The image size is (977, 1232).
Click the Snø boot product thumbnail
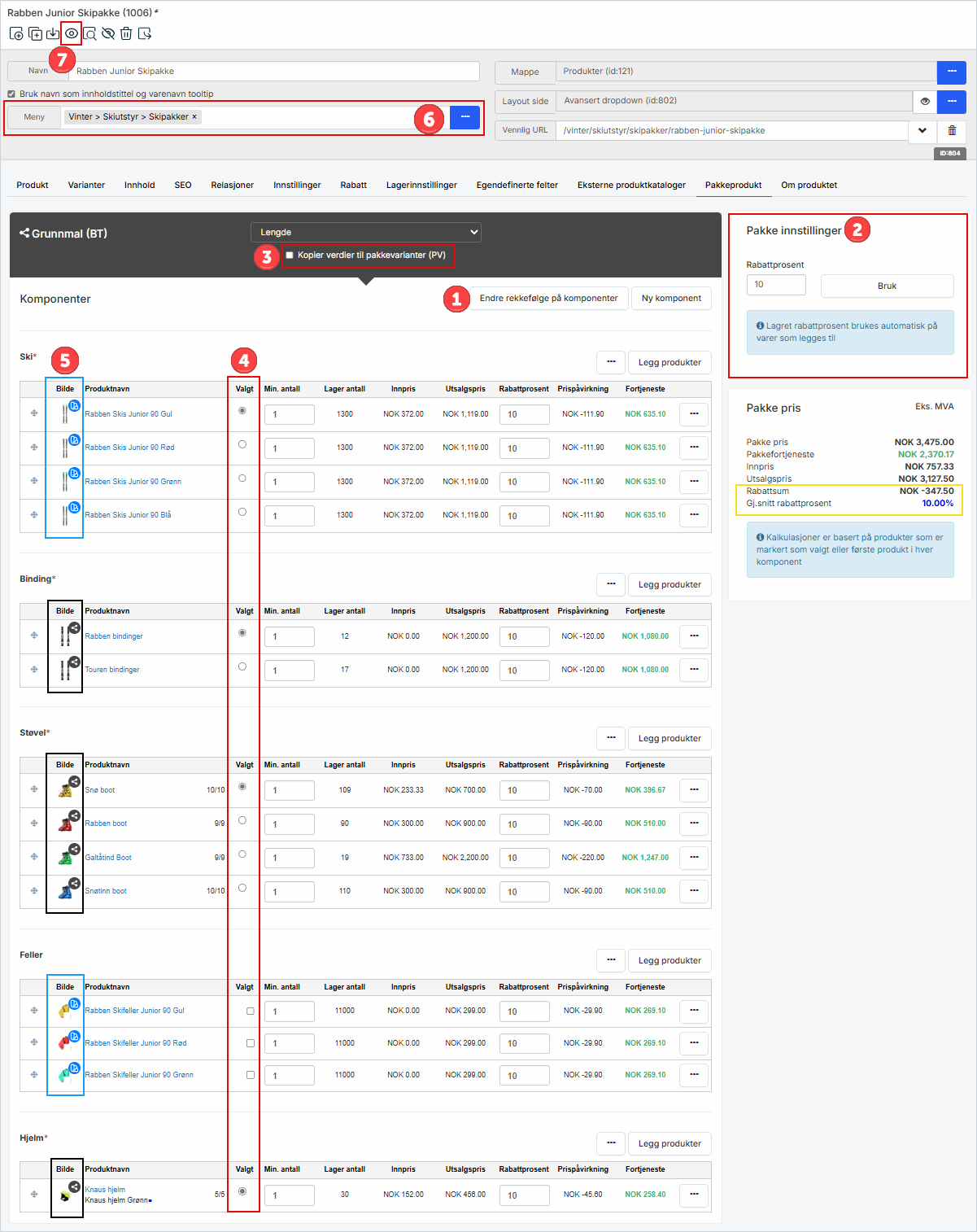pos(65,790)
